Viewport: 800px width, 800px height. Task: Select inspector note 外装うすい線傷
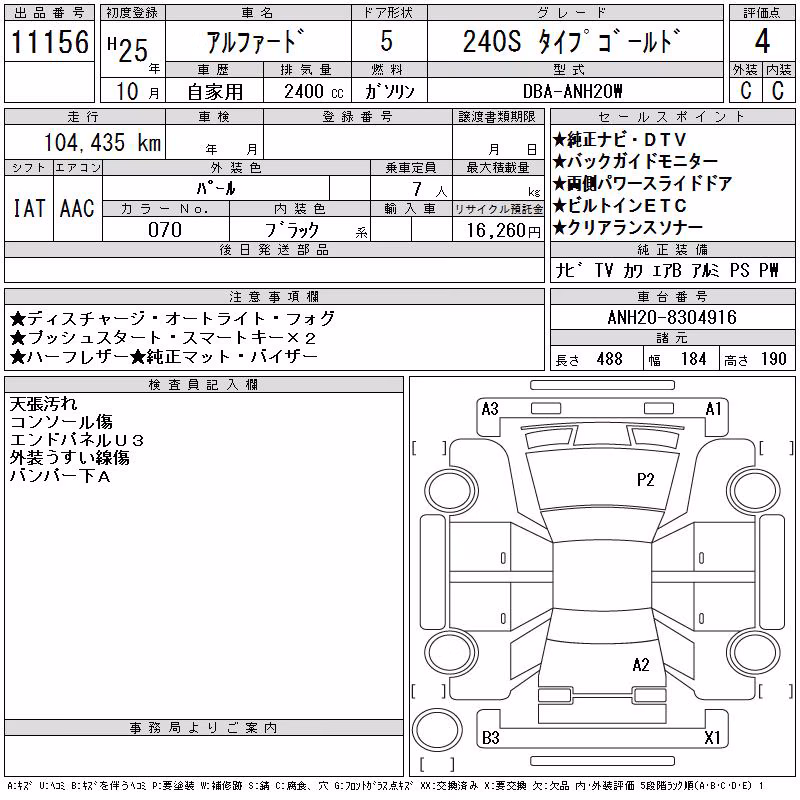click(69, 458)
